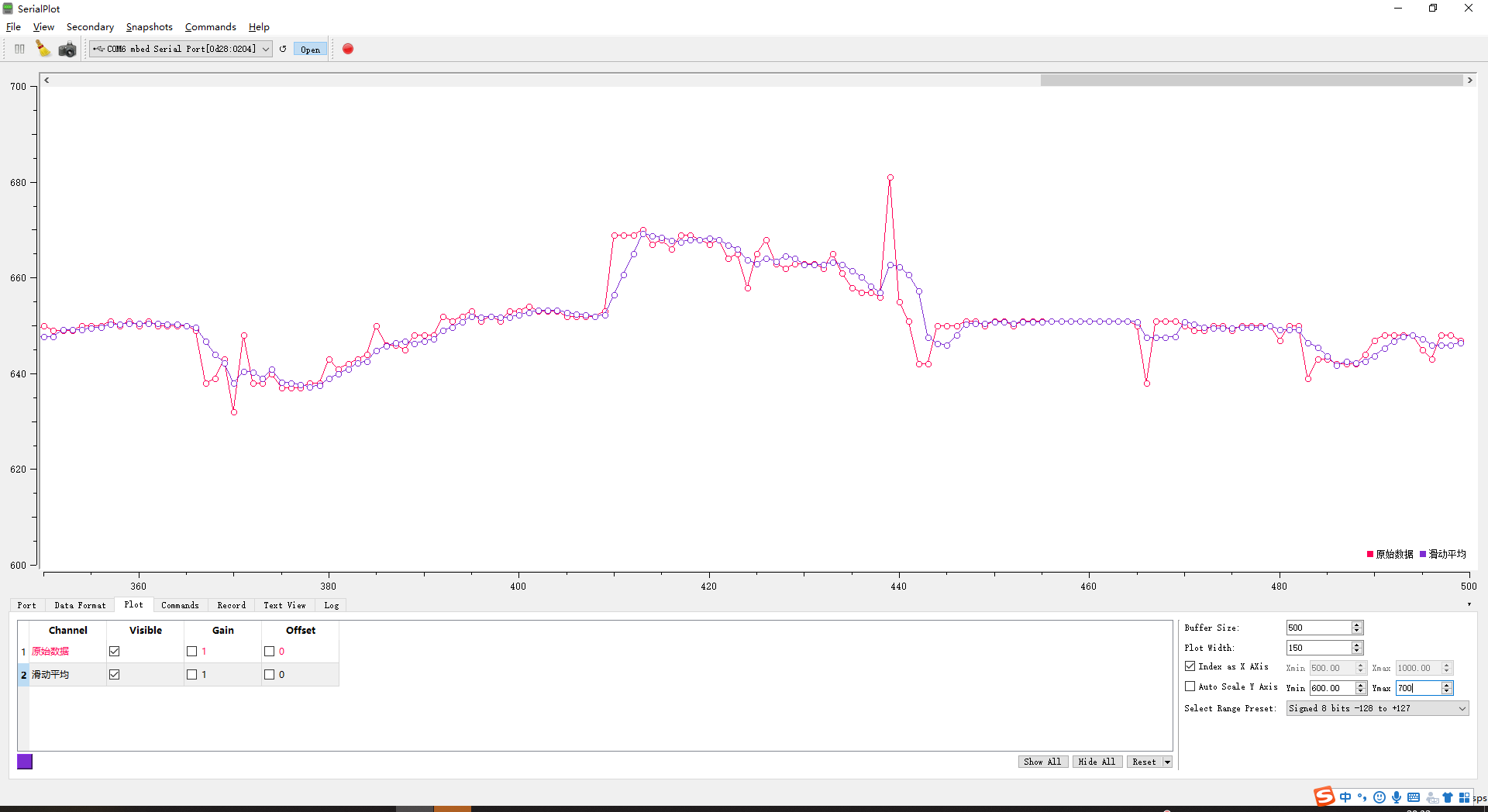The image size is (1488, 812).
Task: Open the emoji smiley icon in IME bar
Action: [x=1379, y=797]
